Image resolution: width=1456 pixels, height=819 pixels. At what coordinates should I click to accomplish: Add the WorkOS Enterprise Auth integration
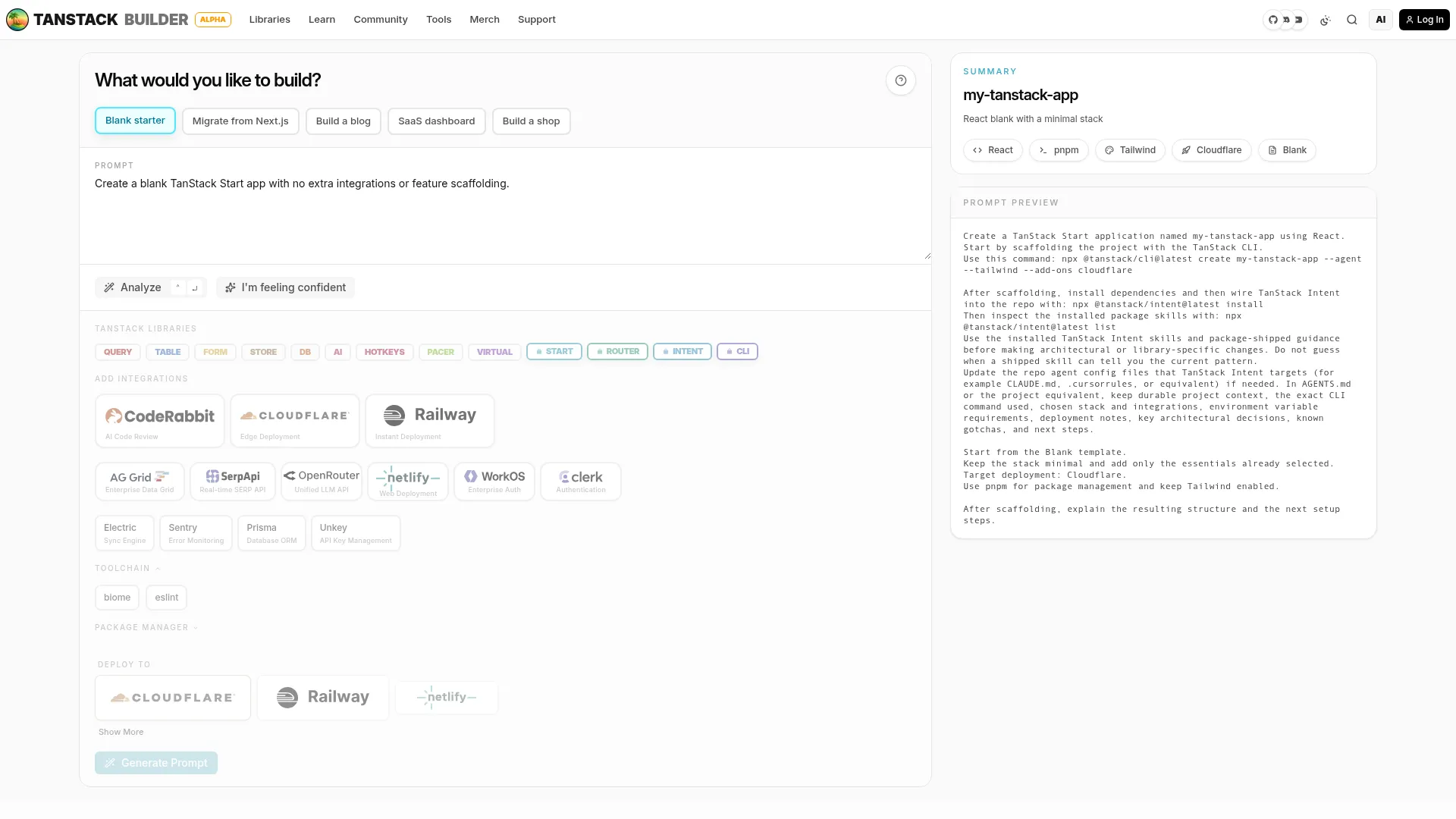494,482
